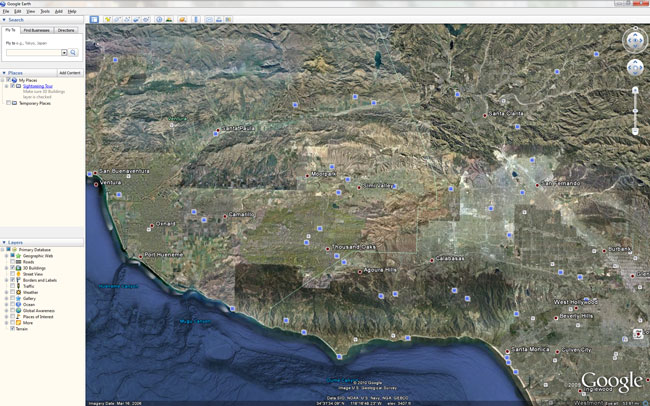The image size is (650, 406).
Task: Open the File menu
Action: 6,12
